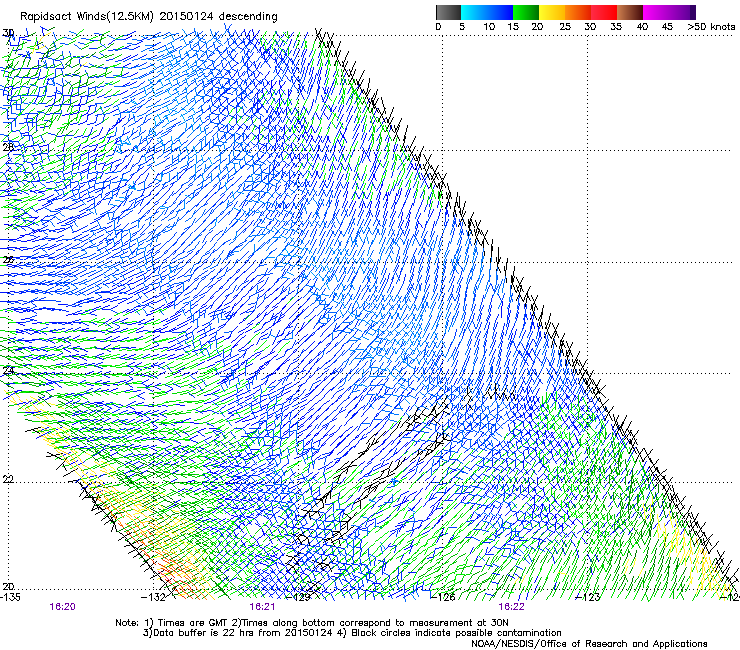Screen dimensions: 740x650
Task: Click the '10' legend scale label
Action: [x=489, y=27]
